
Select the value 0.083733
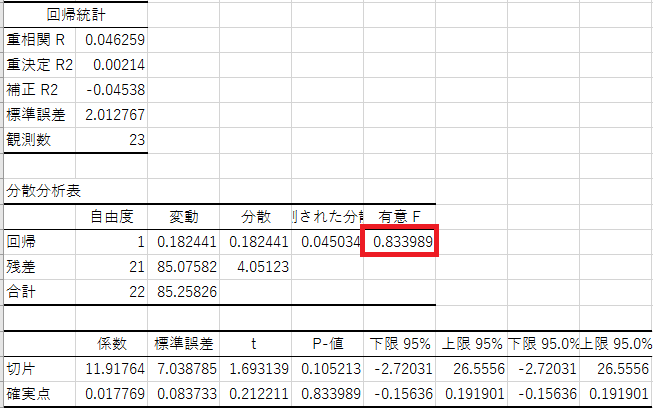(x=184, y=393)
